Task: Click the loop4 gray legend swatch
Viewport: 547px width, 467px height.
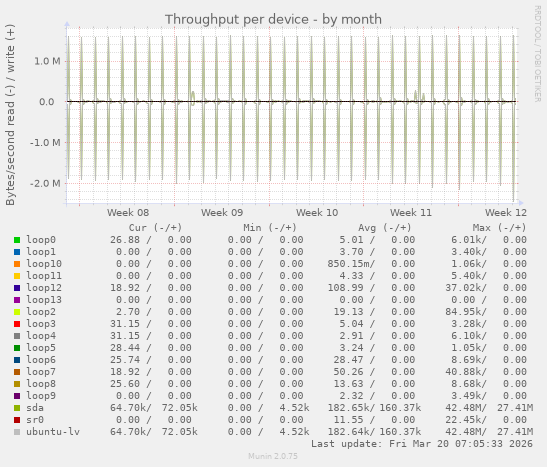Action: 17,336
